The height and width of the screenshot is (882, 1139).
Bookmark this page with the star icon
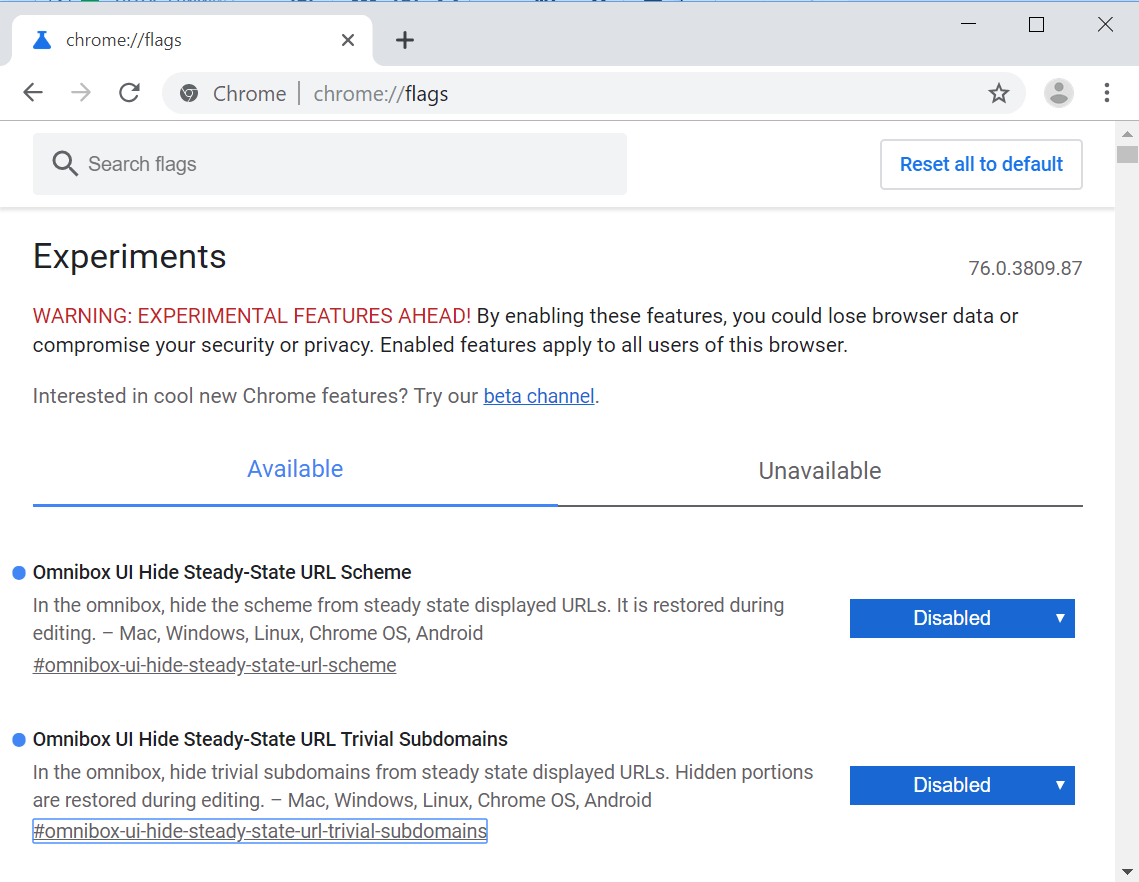coord(999,93)
